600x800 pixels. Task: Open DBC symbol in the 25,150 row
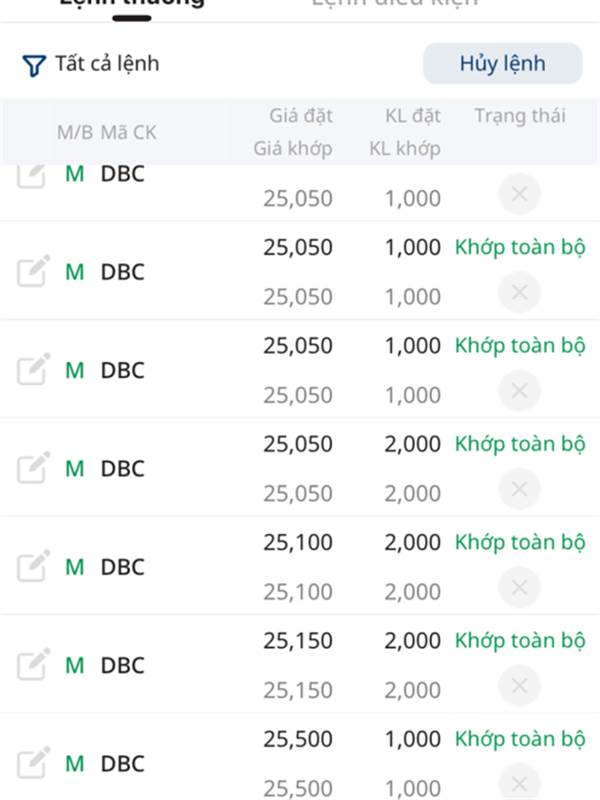point(122,665)
